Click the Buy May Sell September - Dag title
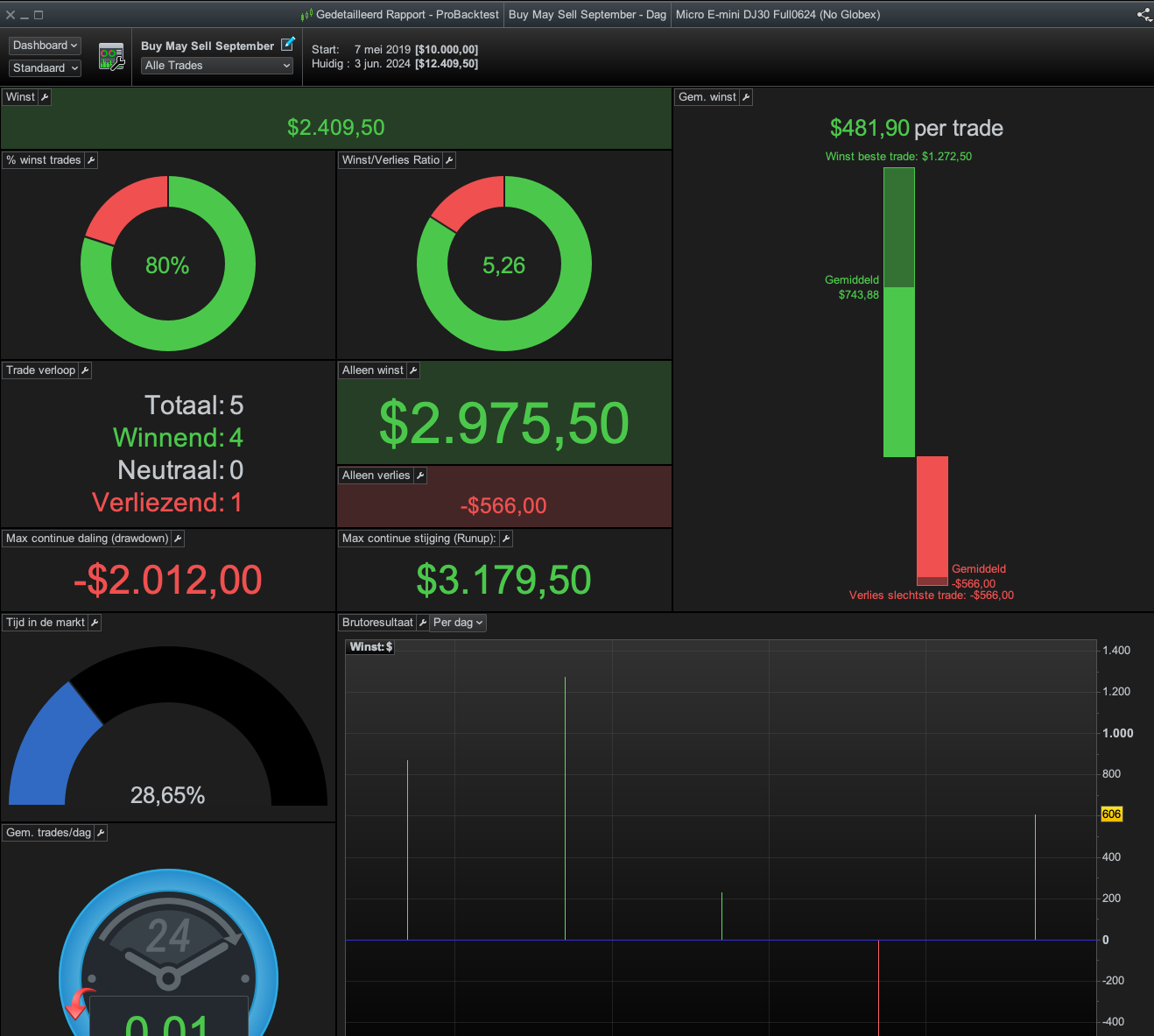Image resolution: width=1154 pixels, height=1036 pixels. pos(588,15)
